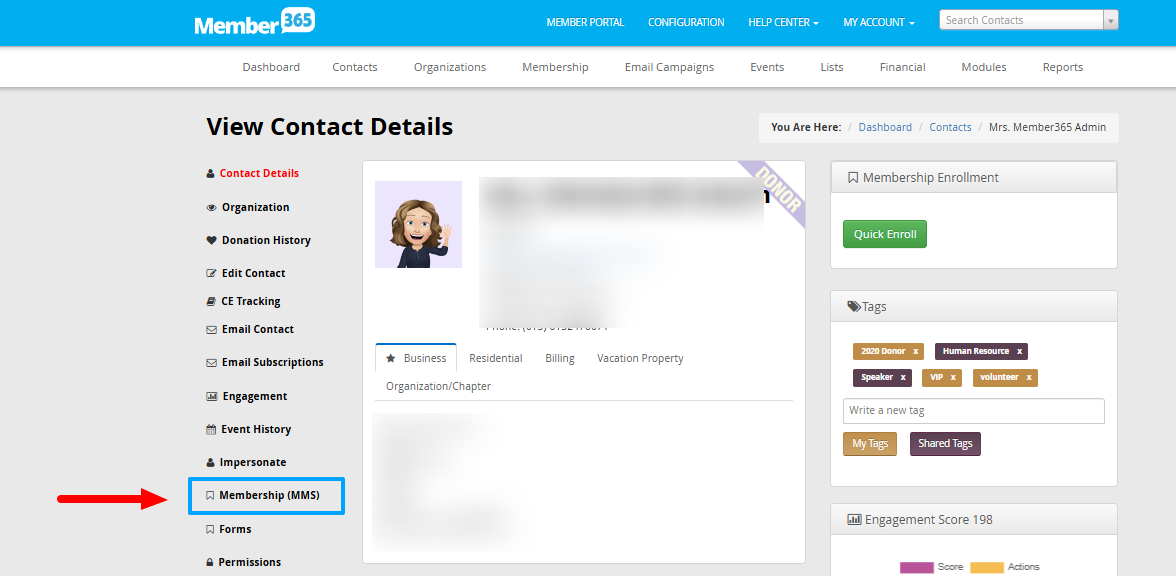Click the envelope icon beside Email Contact
1176x576 pixels.
click(211, 330)
